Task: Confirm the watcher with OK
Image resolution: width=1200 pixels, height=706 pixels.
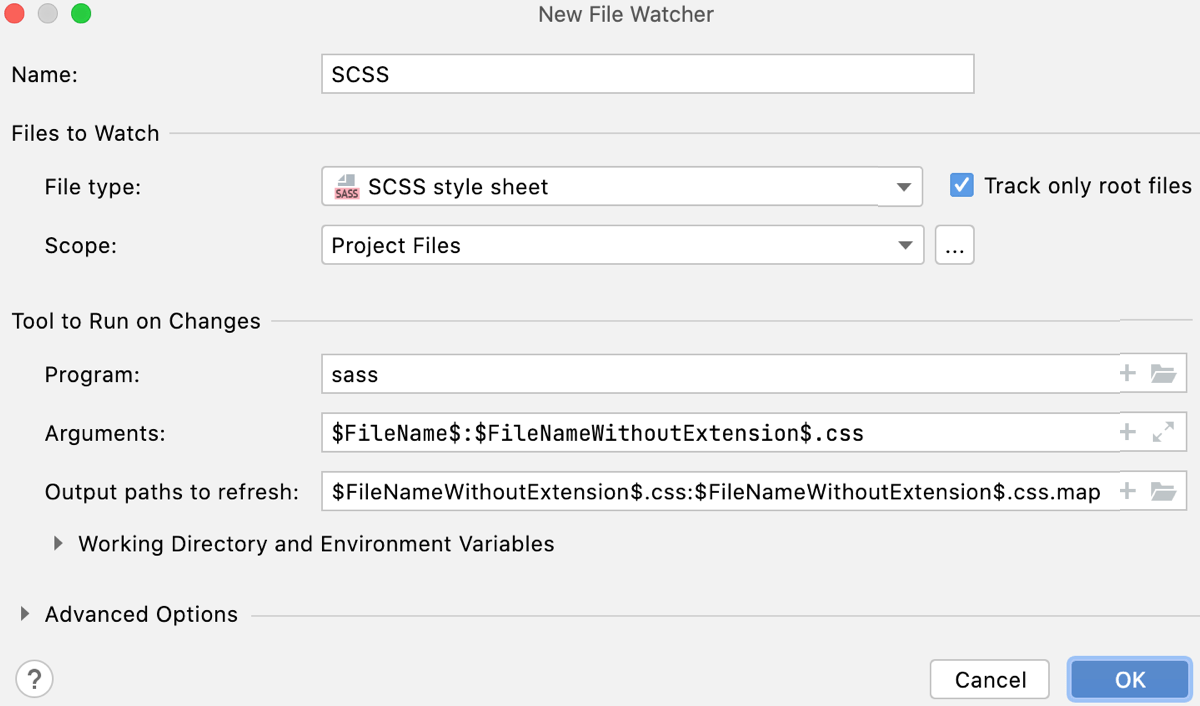Action: [1129, 679]
